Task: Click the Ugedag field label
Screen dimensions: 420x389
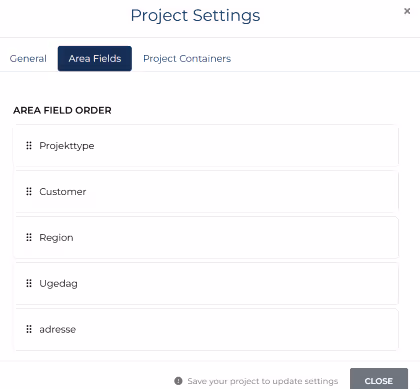Action: pos(58,284)
